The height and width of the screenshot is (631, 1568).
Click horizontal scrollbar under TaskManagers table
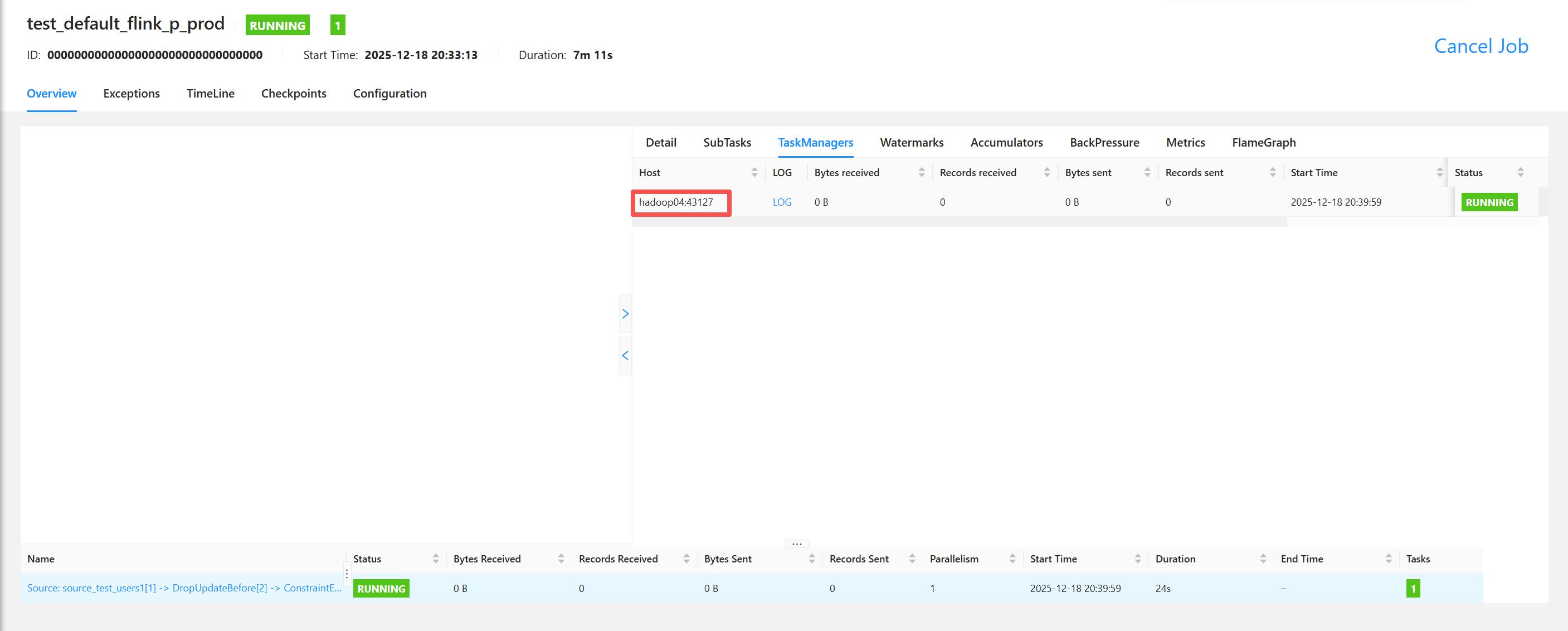click(959, 222)
